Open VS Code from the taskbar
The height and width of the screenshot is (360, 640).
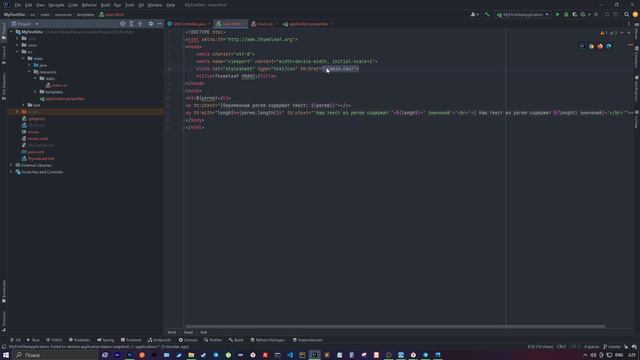[x=290, y=355]
